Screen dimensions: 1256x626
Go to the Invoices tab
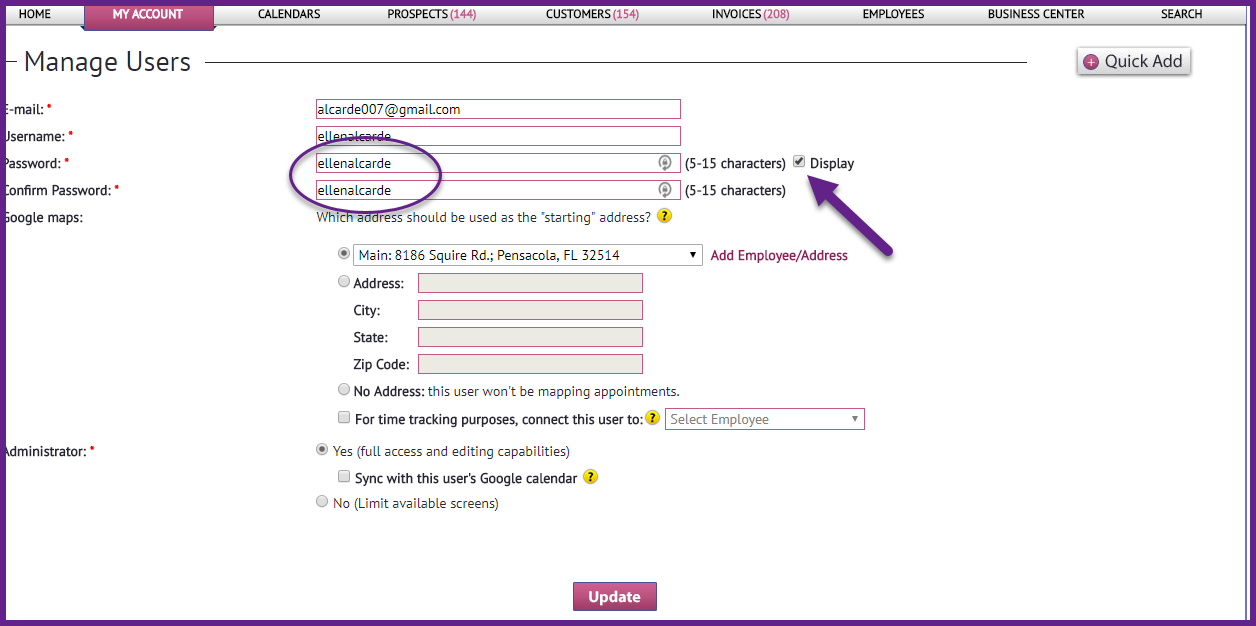tap(750, 14)
